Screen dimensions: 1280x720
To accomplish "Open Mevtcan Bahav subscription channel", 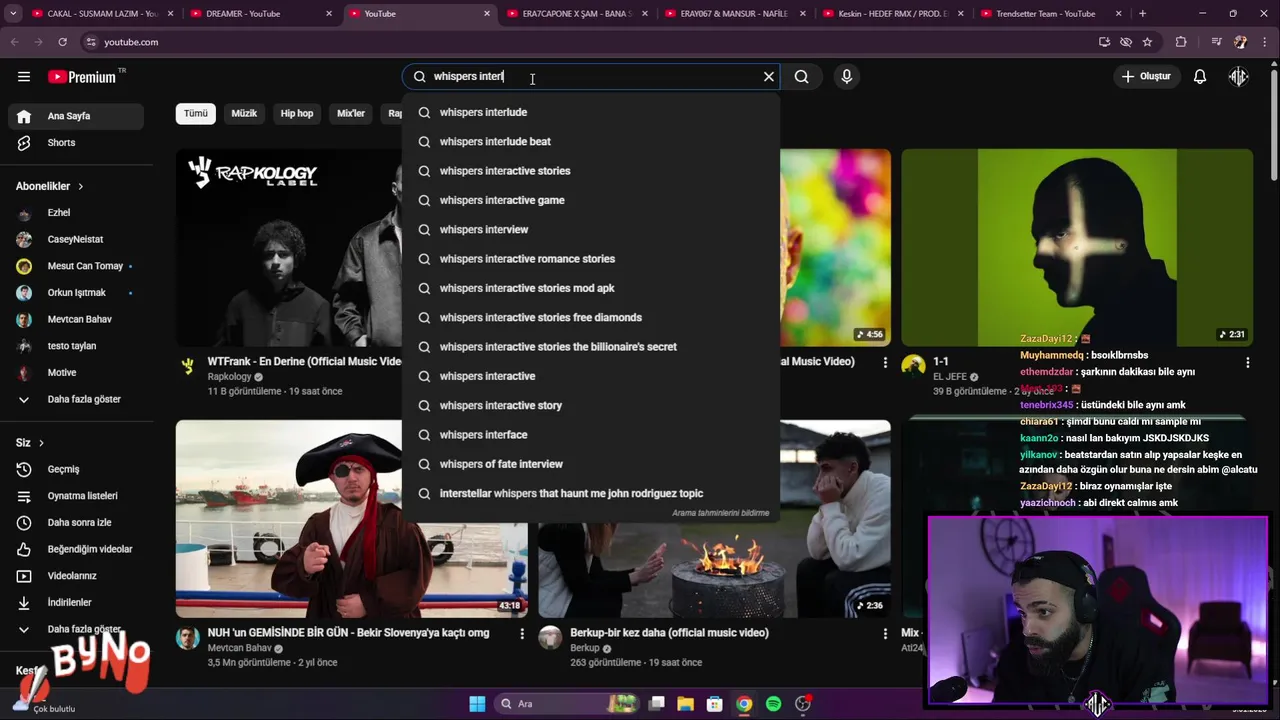I will (76, 320).
